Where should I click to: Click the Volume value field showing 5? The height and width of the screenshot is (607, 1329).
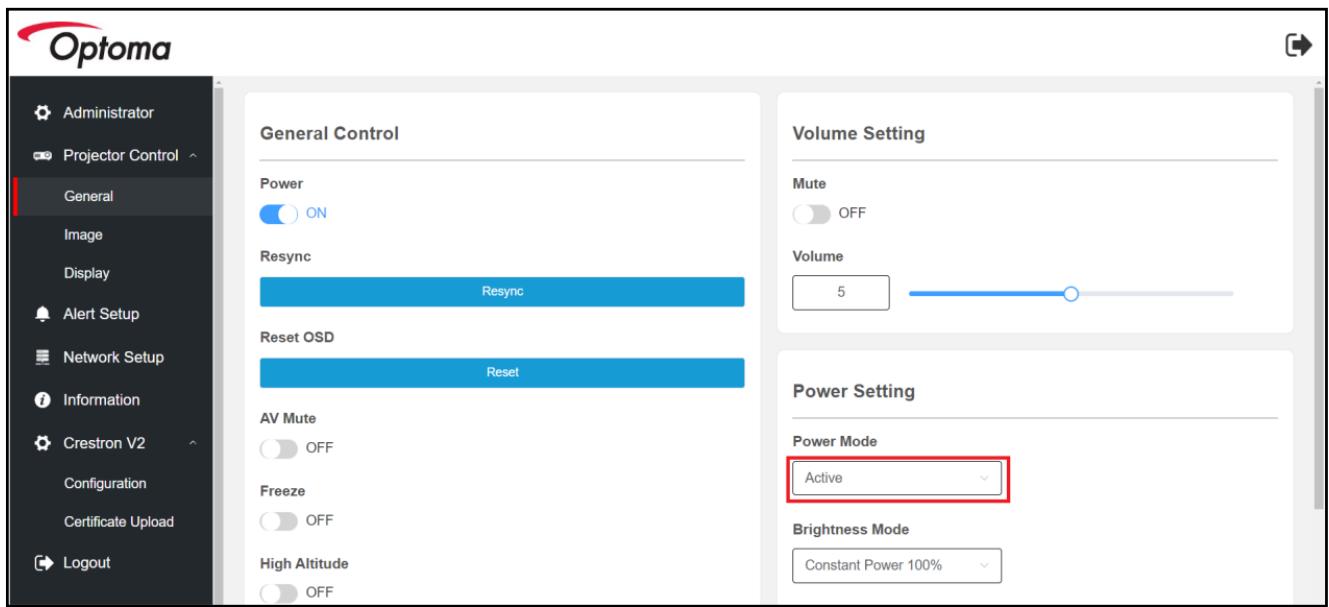coord(841,294)
